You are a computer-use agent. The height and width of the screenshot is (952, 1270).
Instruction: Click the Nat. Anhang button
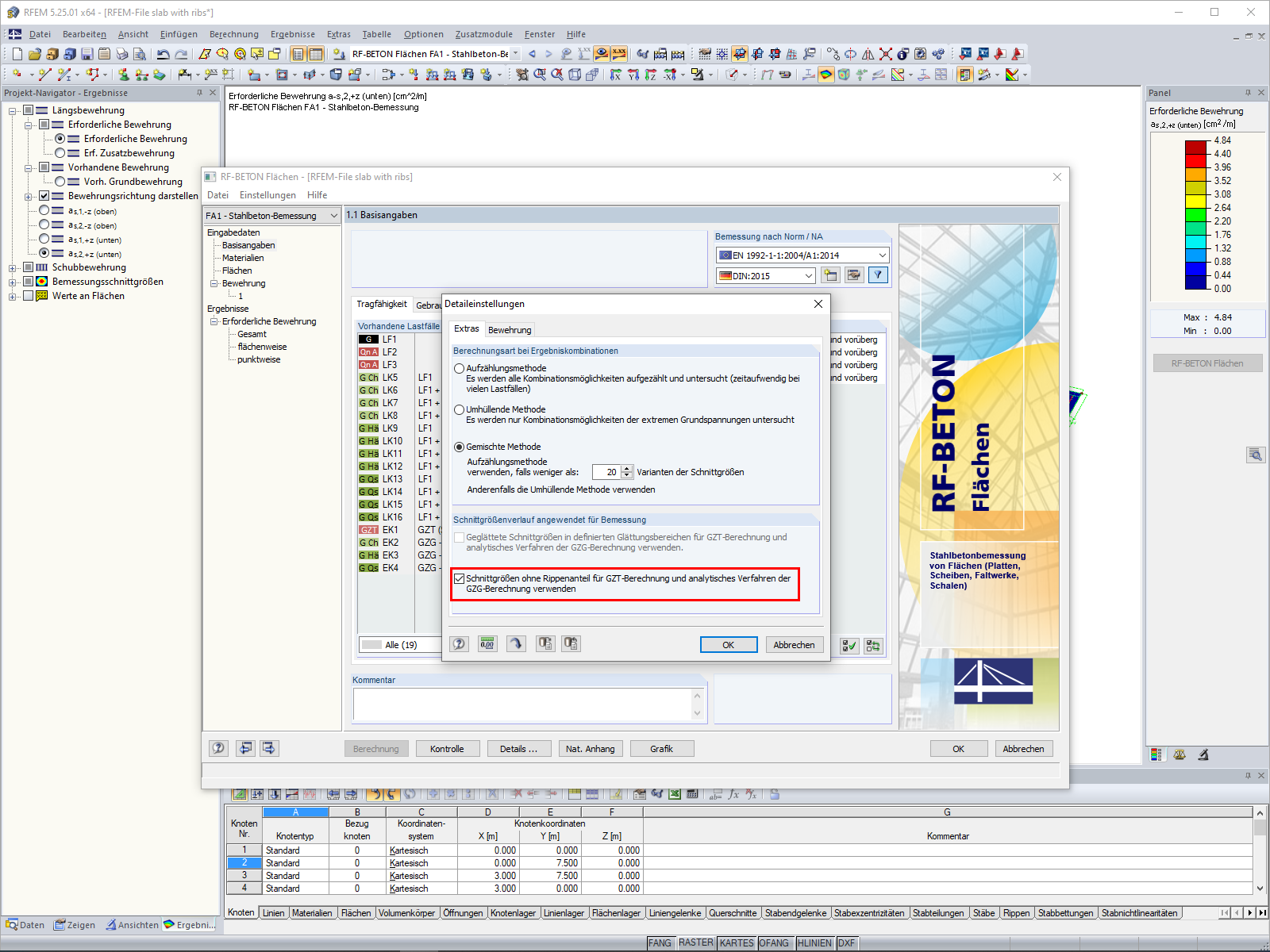tap(590, 749)
